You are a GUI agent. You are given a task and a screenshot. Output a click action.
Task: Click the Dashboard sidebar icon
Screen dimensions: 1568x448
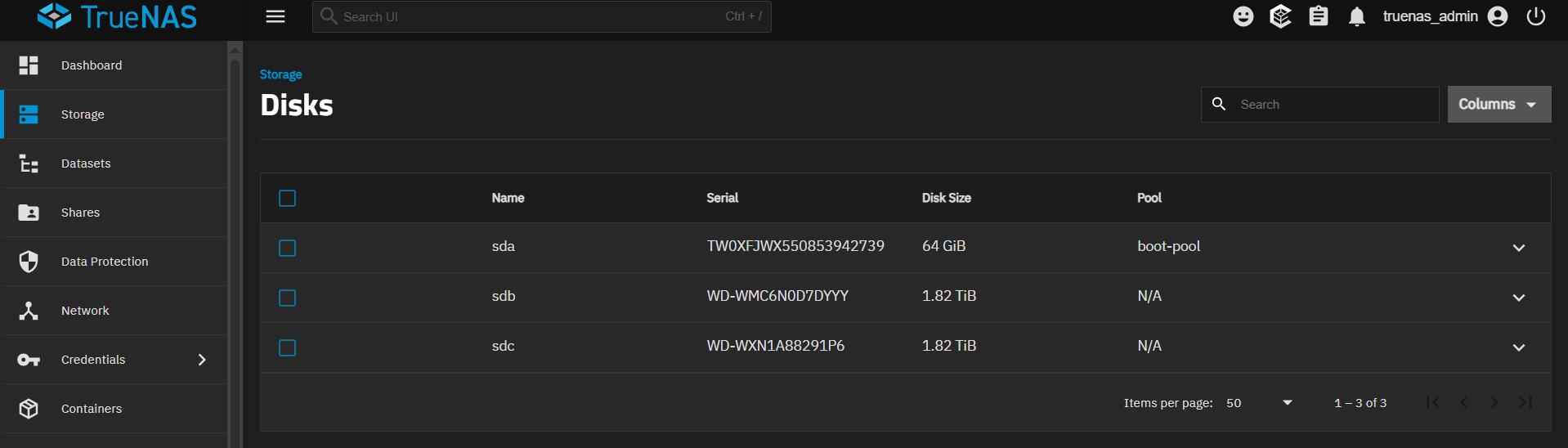pos(29,65)
